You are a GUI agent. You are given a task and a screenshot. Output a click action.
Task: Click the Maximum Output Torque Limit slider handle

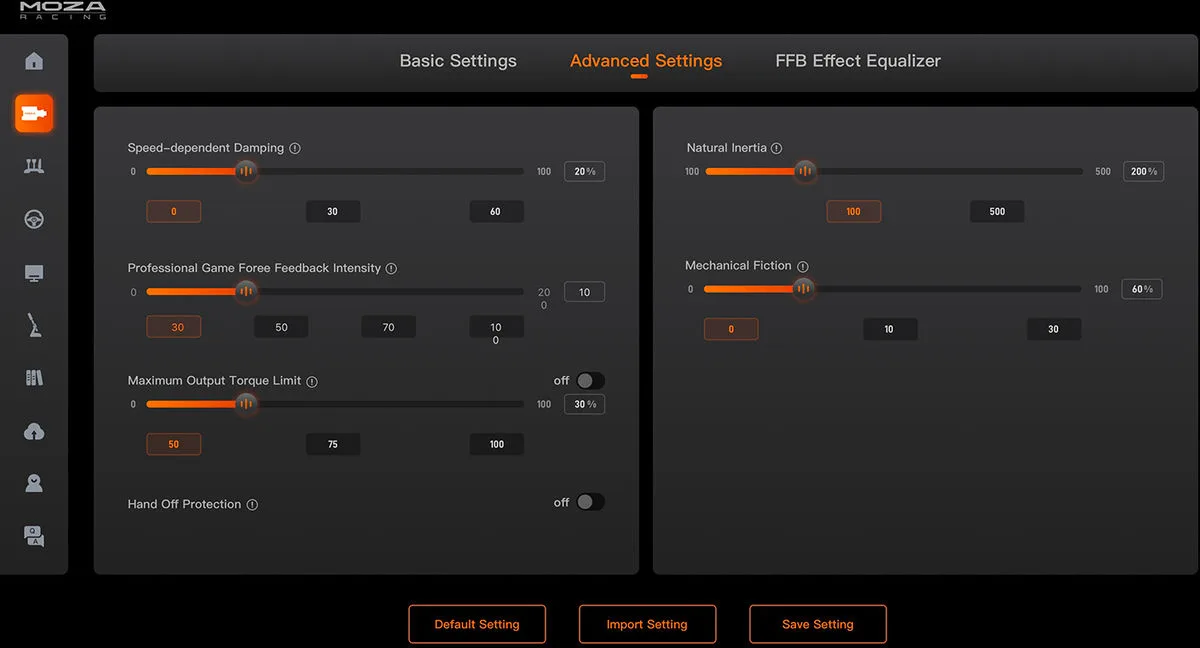246,404
